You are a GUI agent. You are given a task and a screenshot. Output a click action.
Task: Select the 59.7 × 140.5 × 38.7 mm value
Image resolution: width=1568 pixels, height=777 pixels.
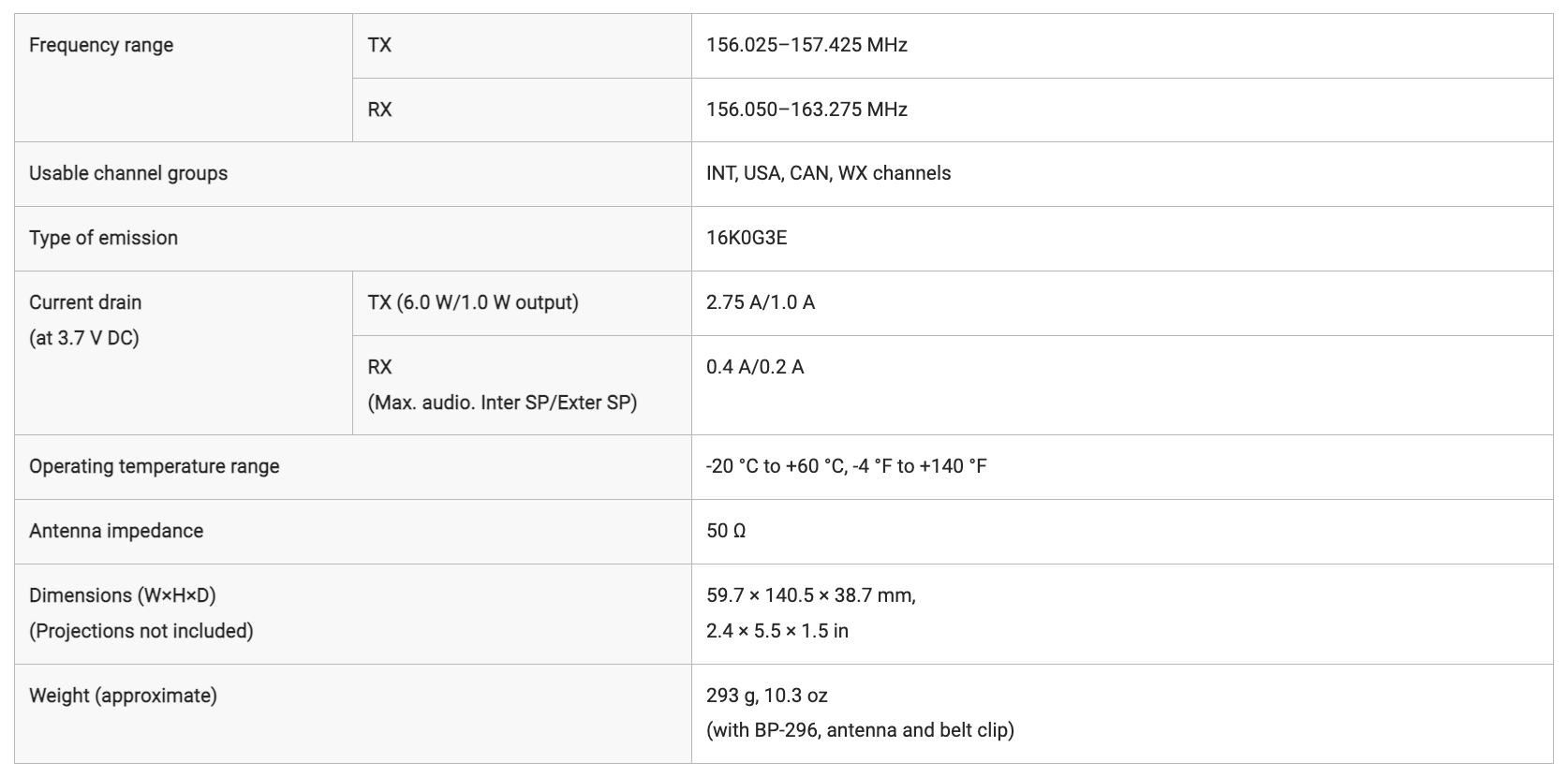(811, 595)
